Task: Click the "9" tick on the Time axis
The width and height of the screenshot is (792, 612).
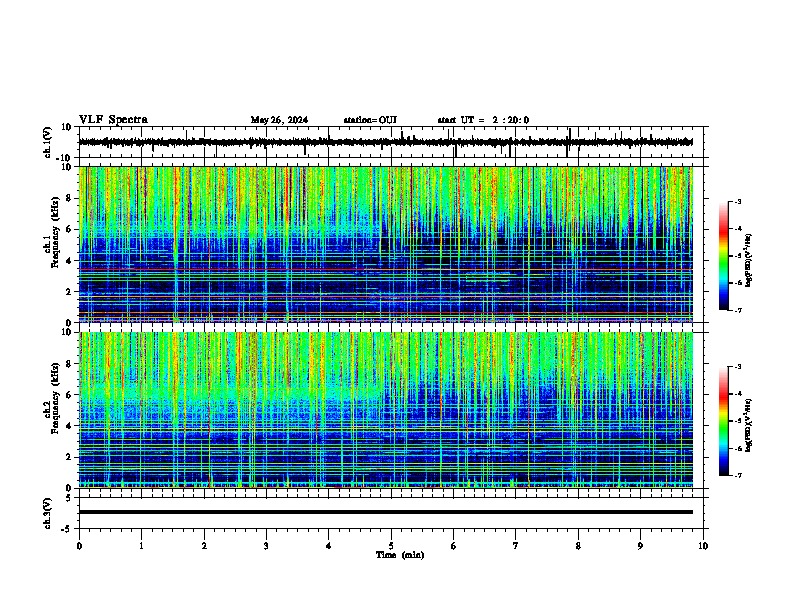Action: pos(640,545)
